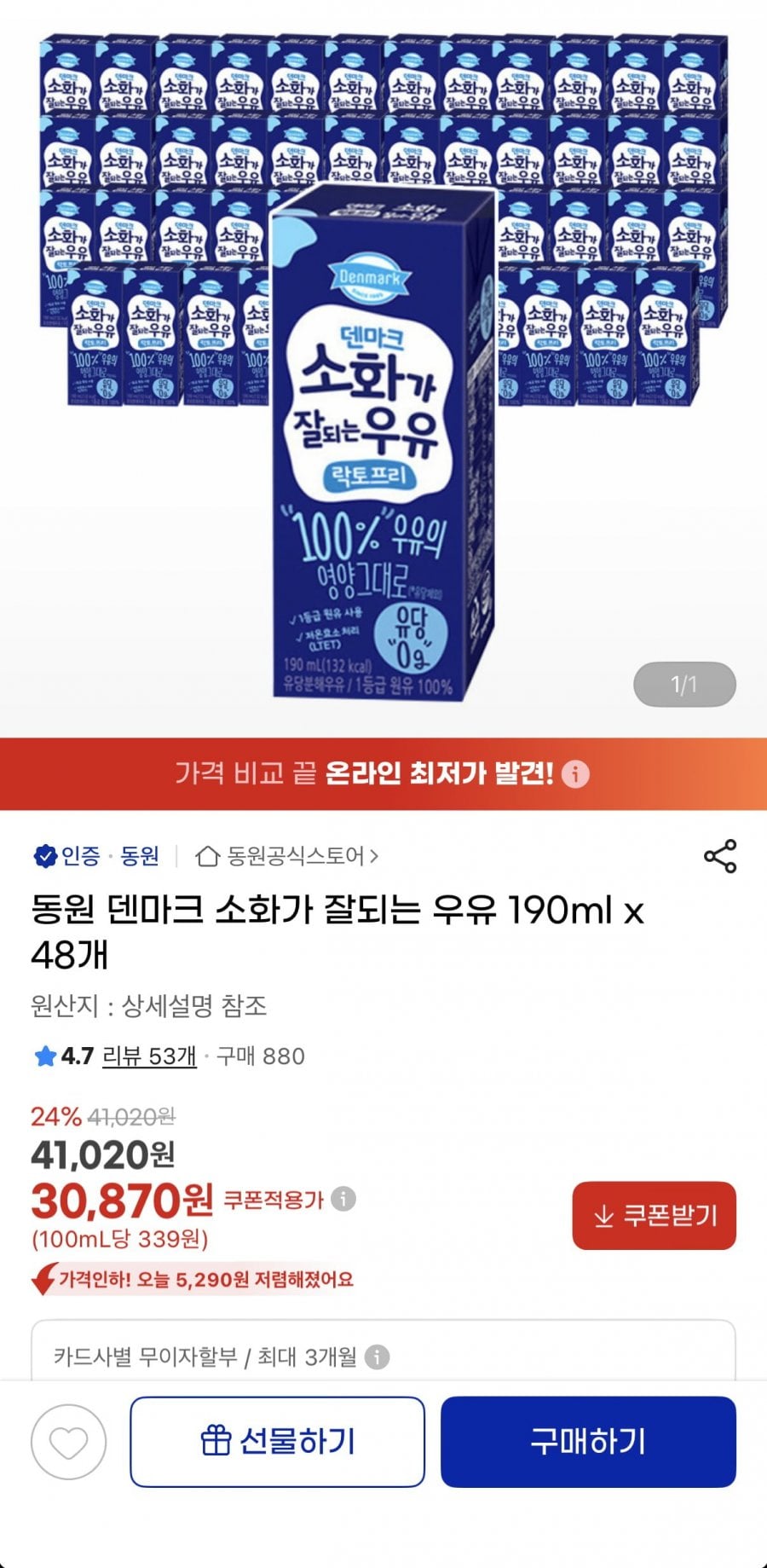767x1568 pixels.
Task: Tap the main milk carton product image
Action: point(383,443)
